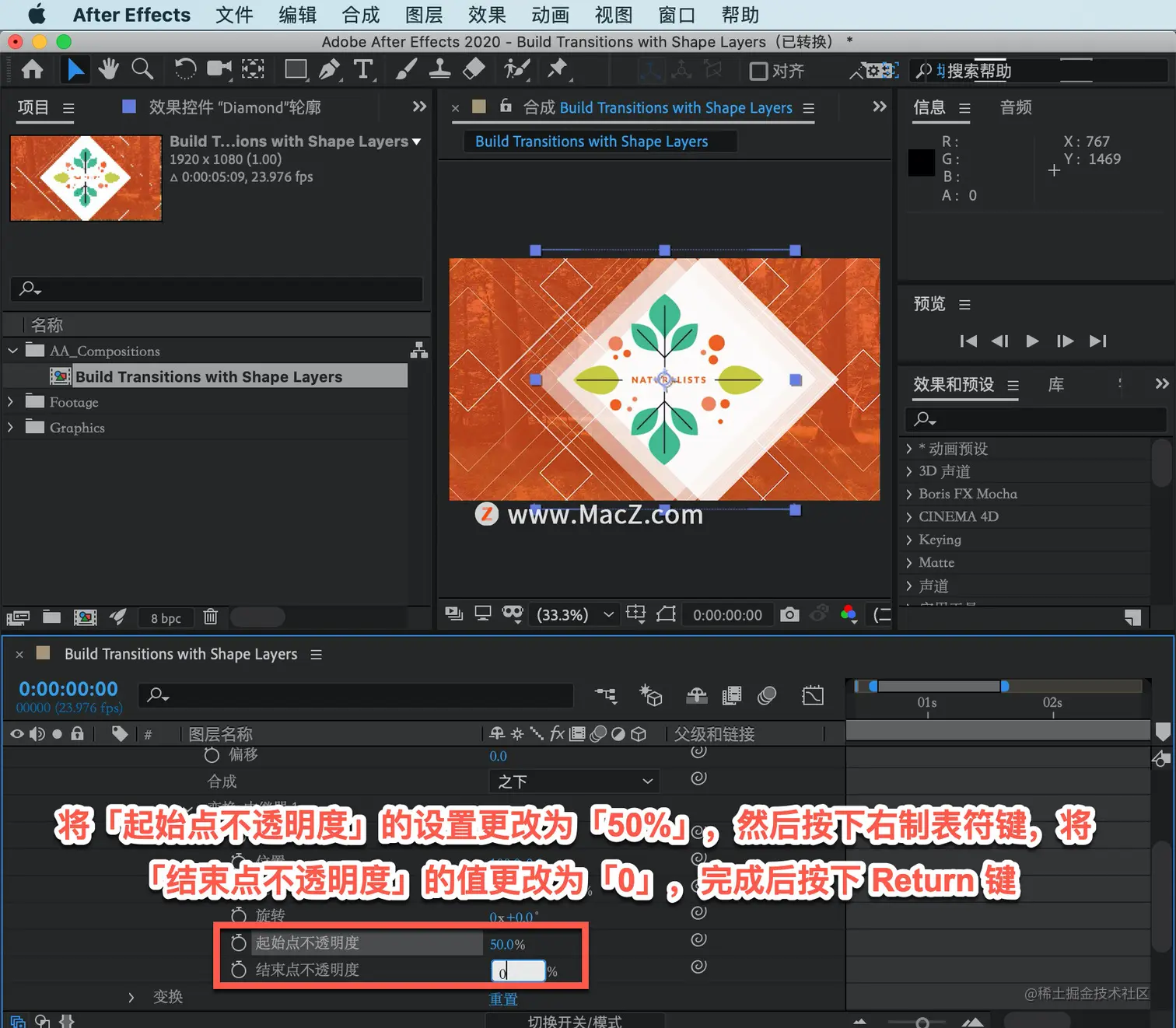The image size is (1176, 1028).
Task: Toggle motion blur switch in timeline
Action: pos(767,695)
